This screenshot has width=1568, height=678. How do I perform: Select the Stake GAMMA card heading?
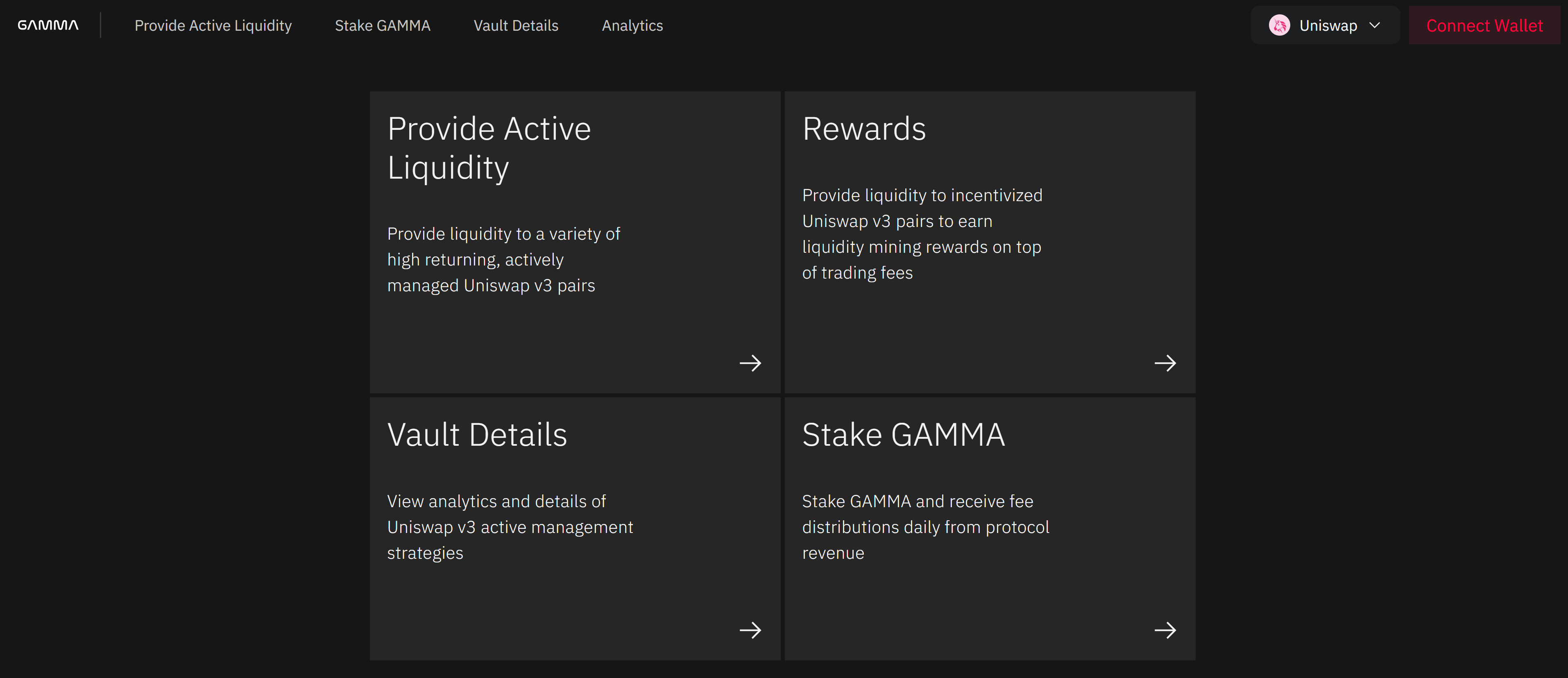[x=903, y=435]
